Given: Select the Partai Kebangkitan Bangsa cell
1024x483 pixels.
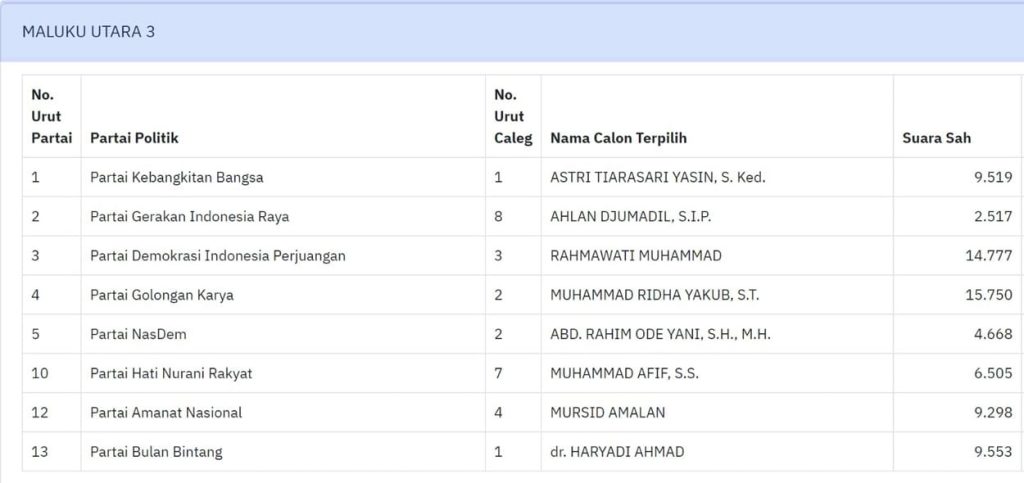Looking at the screenshot, I should click(176, 177).
